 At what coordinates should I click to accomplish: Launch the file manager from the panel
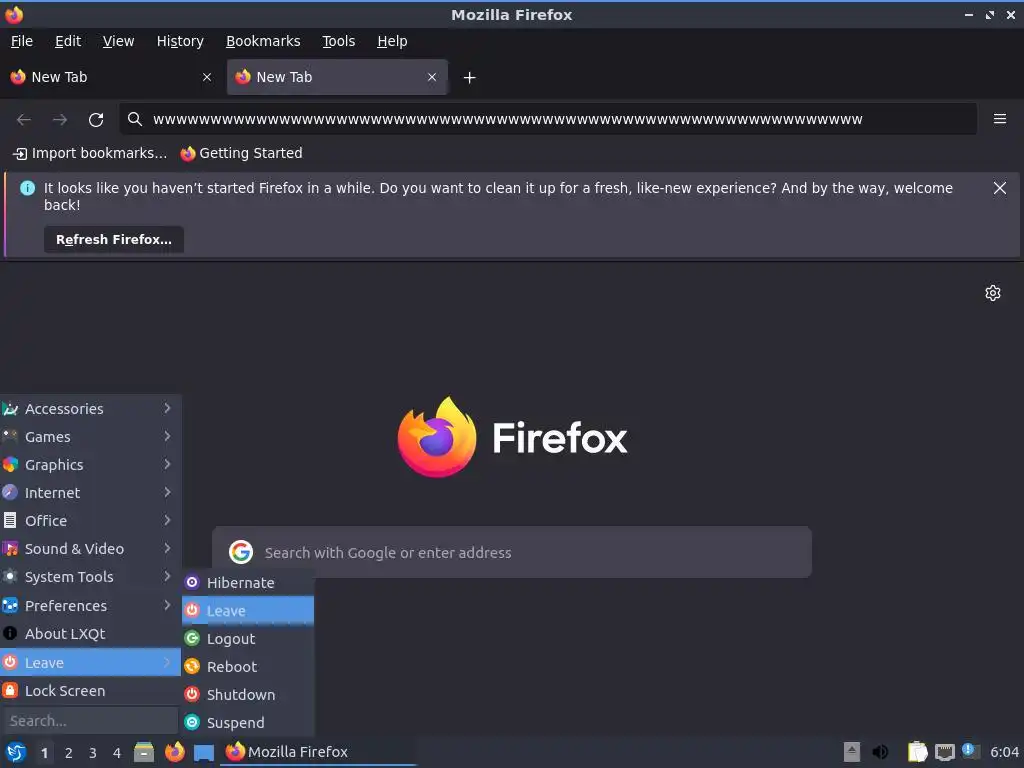pyautogui.click(x=144, y=752)
